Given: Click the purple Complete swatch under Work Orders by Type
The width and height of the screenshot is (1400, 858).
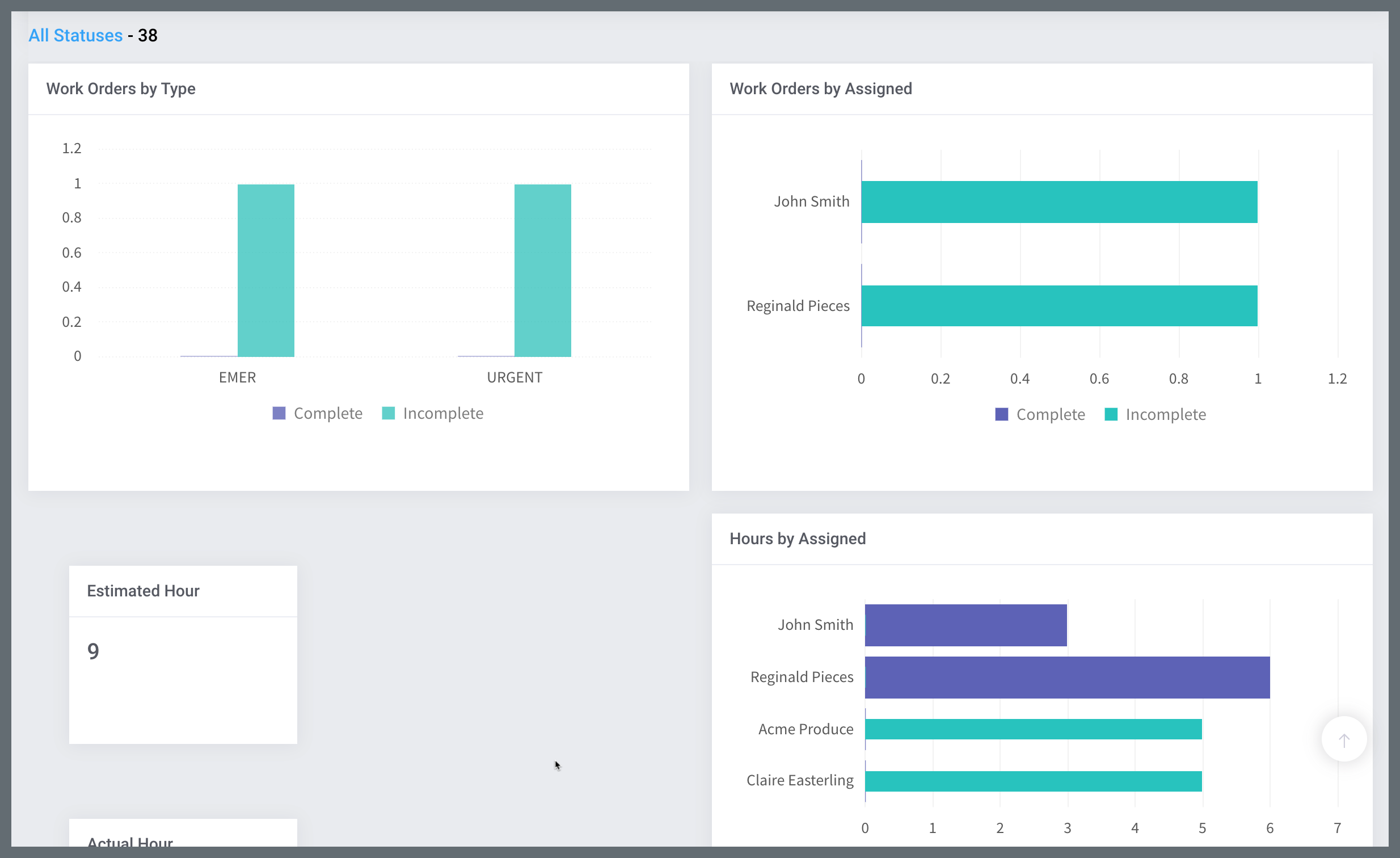Looking at the screenshot, I should tap(279, 413).
